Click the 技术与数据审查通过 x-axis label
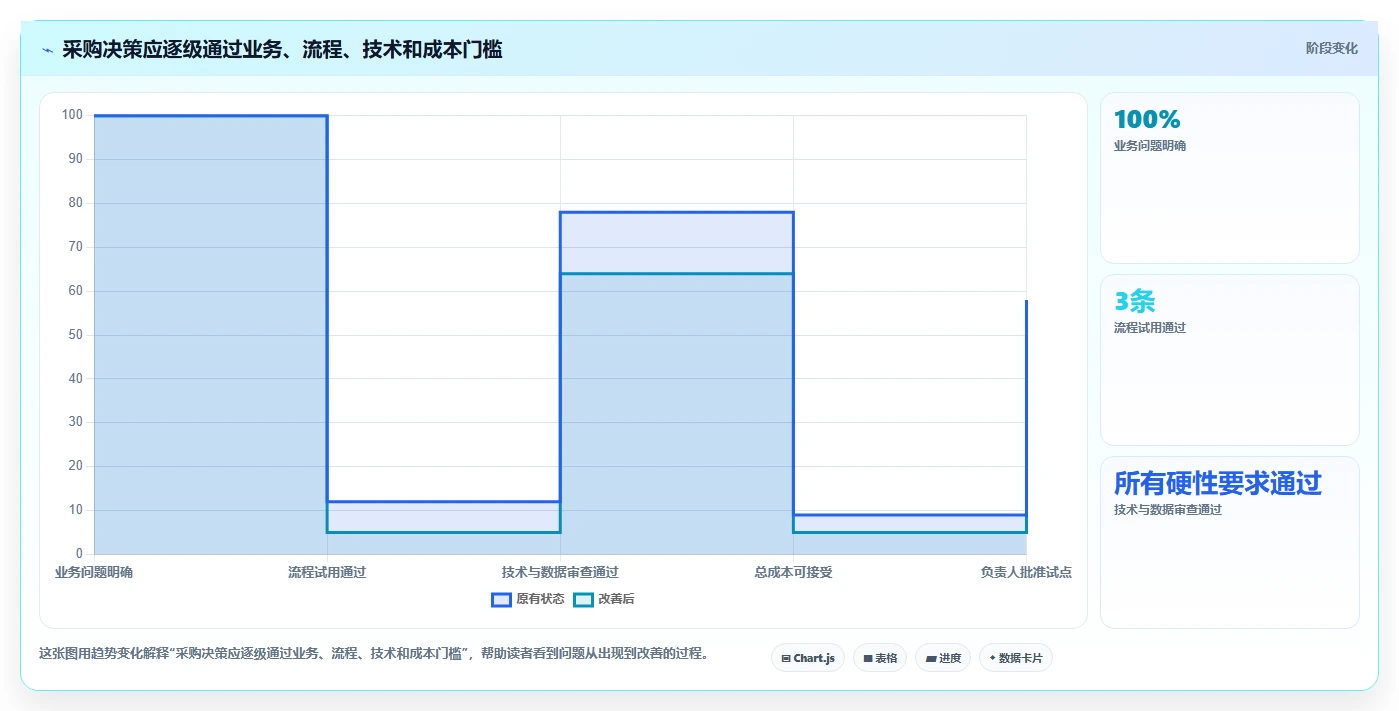1399x711 pixels. (x=560, y=572)
